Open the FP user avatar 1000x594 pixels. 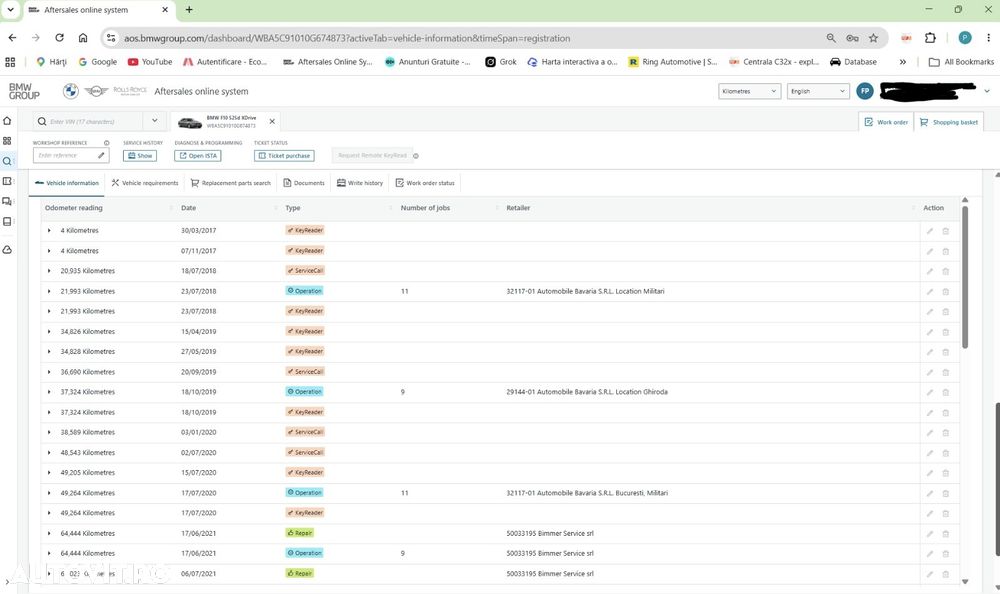(x=865, y=91)
